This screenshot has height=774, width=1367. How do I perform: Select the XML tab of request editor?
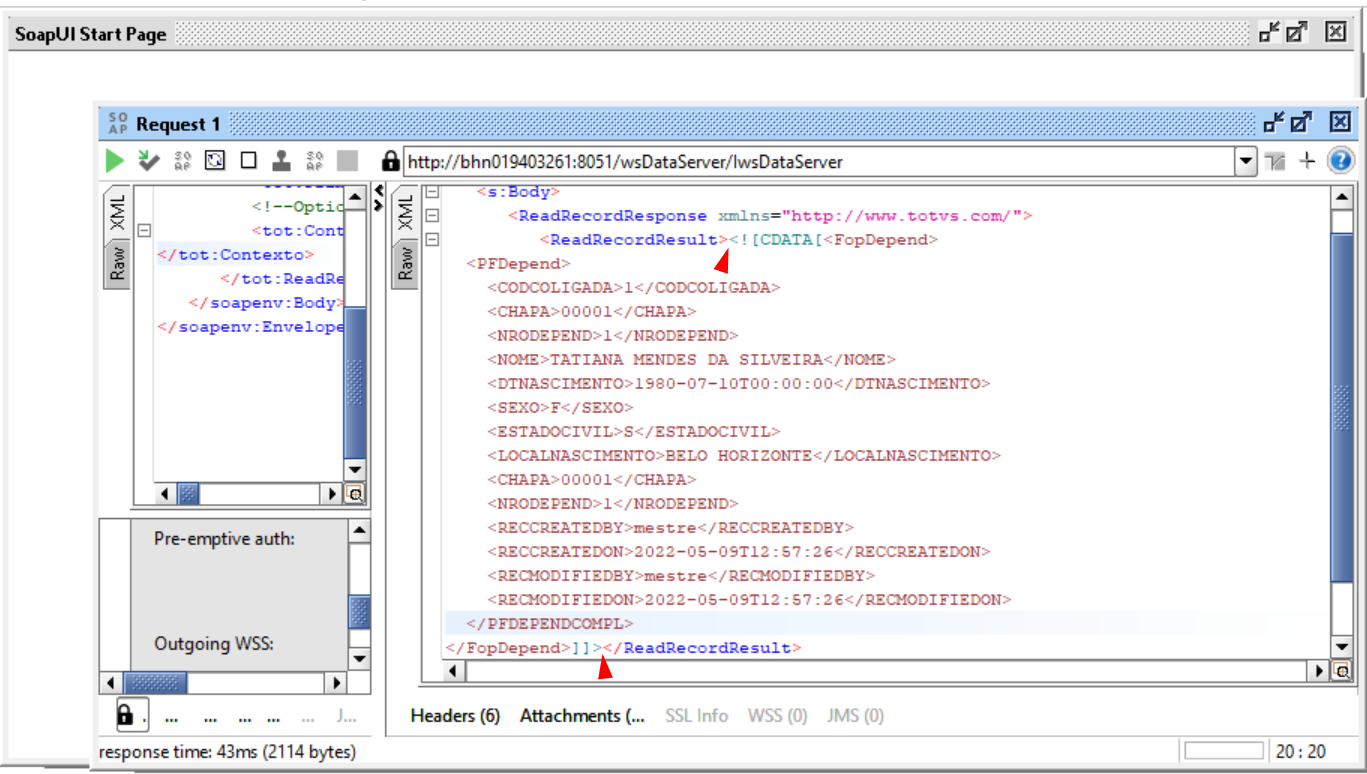pos(118,213)
